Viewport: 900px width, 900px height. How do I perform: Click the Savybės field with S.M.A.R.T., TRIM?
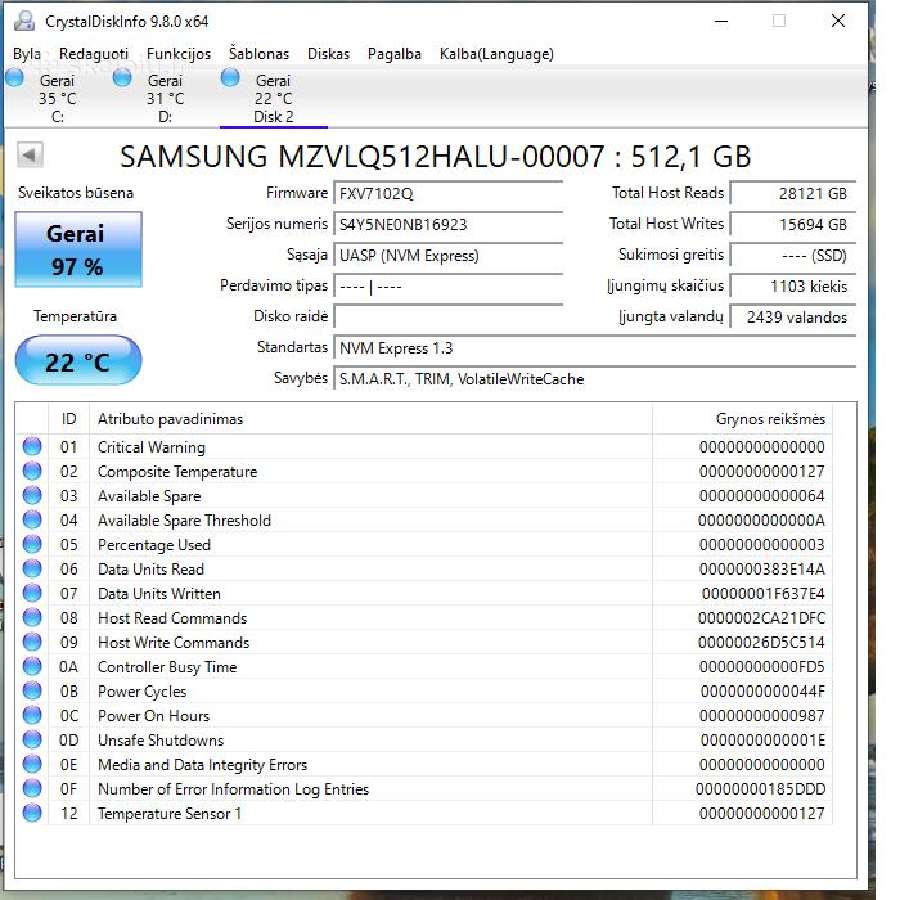click(x=595, y=379)
